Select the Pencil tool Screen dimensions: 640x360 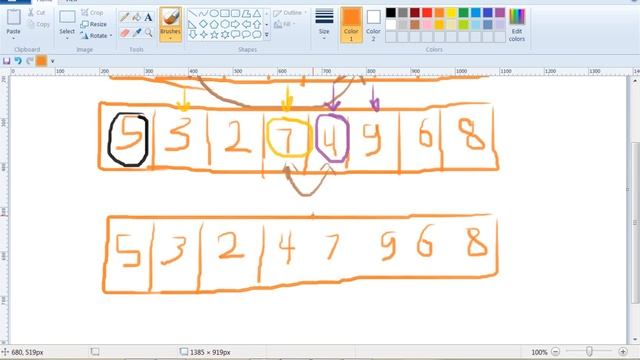point(125,17)
